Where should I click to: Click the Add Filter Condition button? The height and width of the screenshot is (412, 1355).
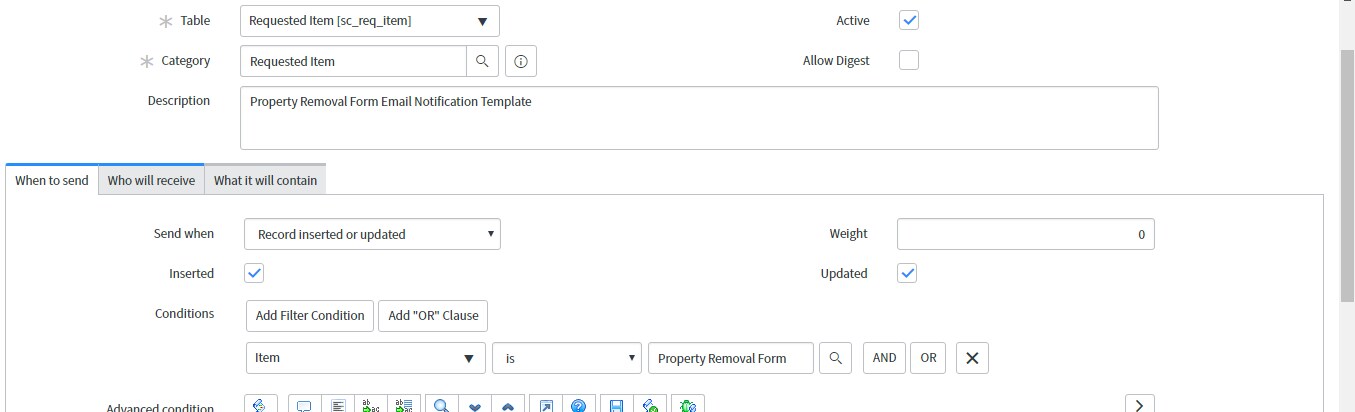pos(310,315)
